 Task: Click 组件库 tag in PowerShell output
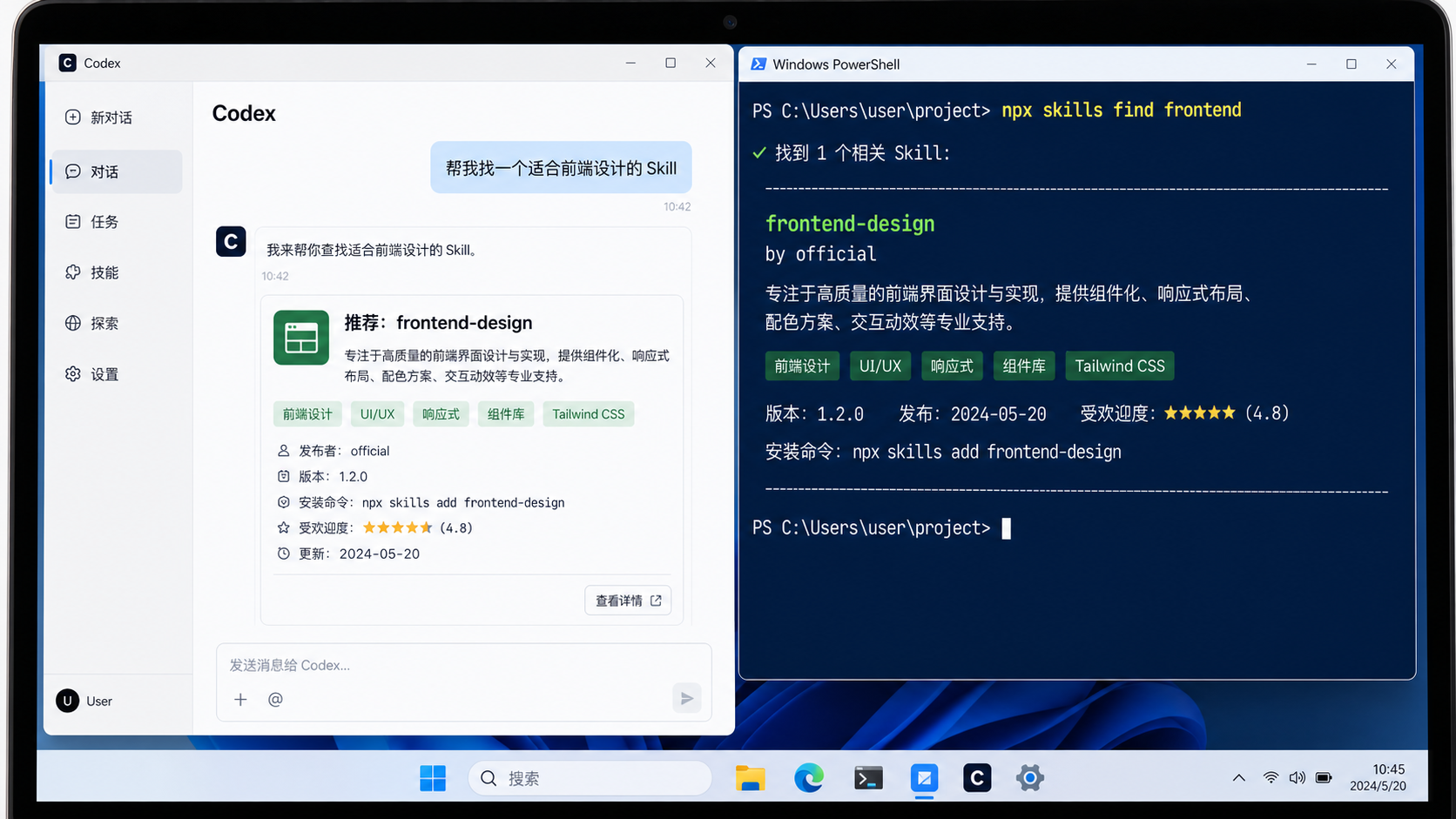(1024, 366)
